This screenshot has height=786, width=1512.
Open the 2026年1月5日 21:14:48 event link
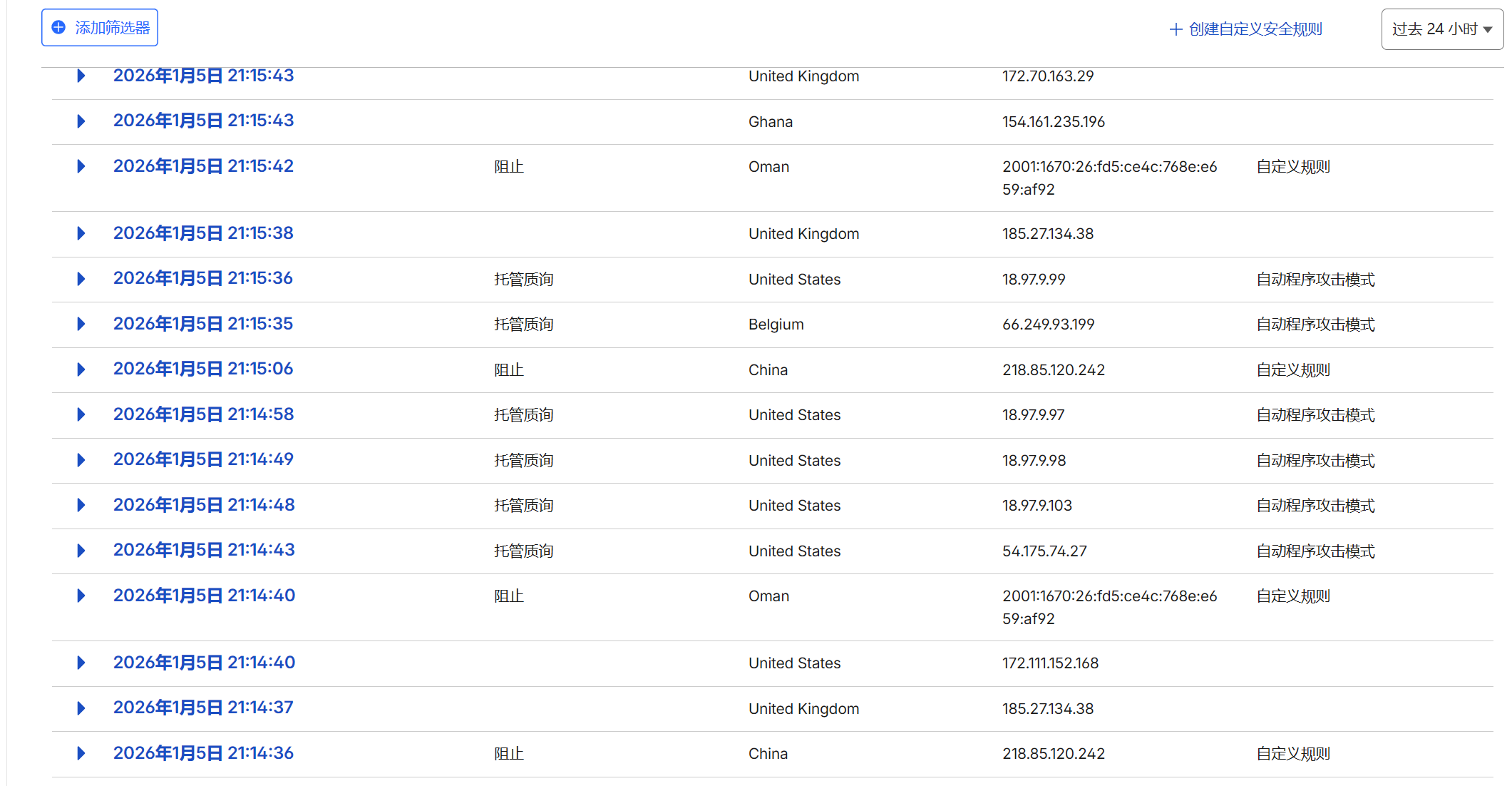[204, 505]
